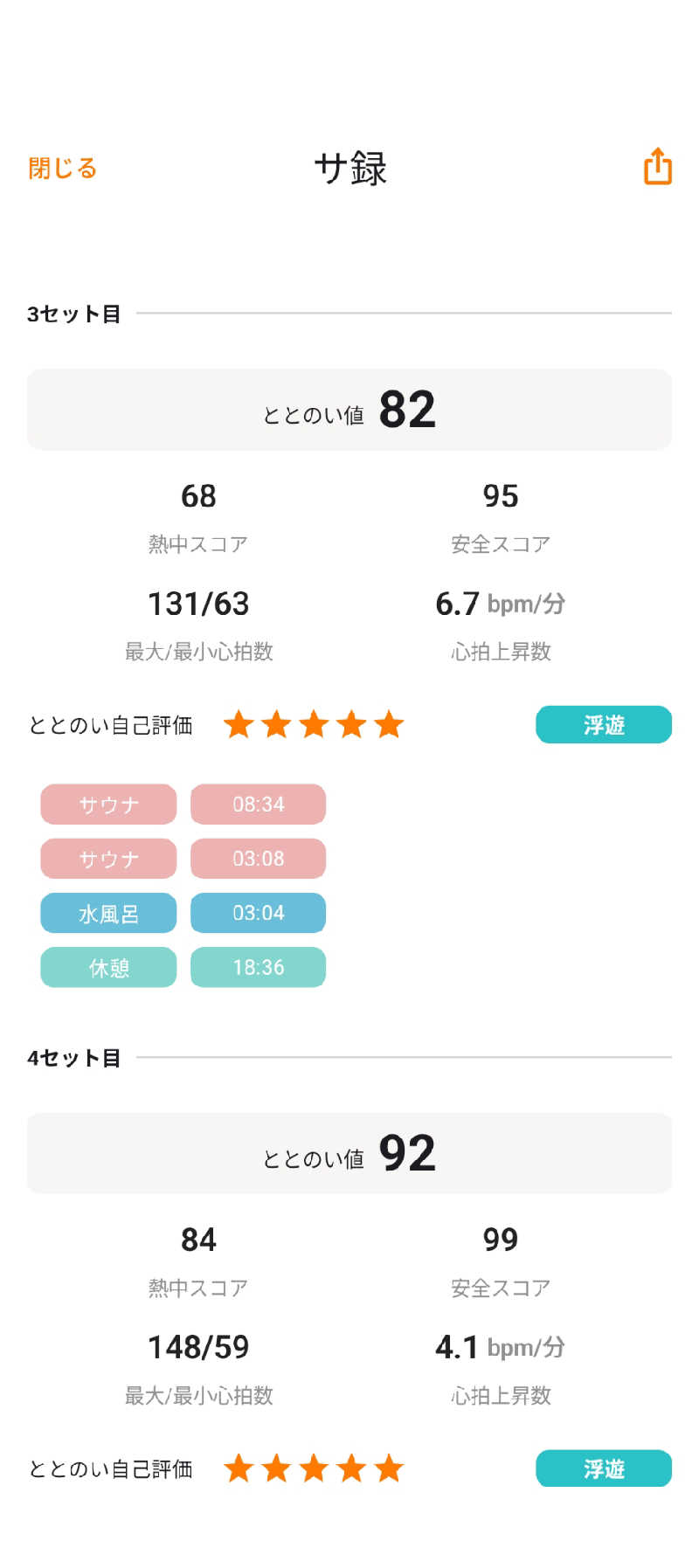
Task: Tap the first star in 3セット目 rating
Action: click(239, 725)
